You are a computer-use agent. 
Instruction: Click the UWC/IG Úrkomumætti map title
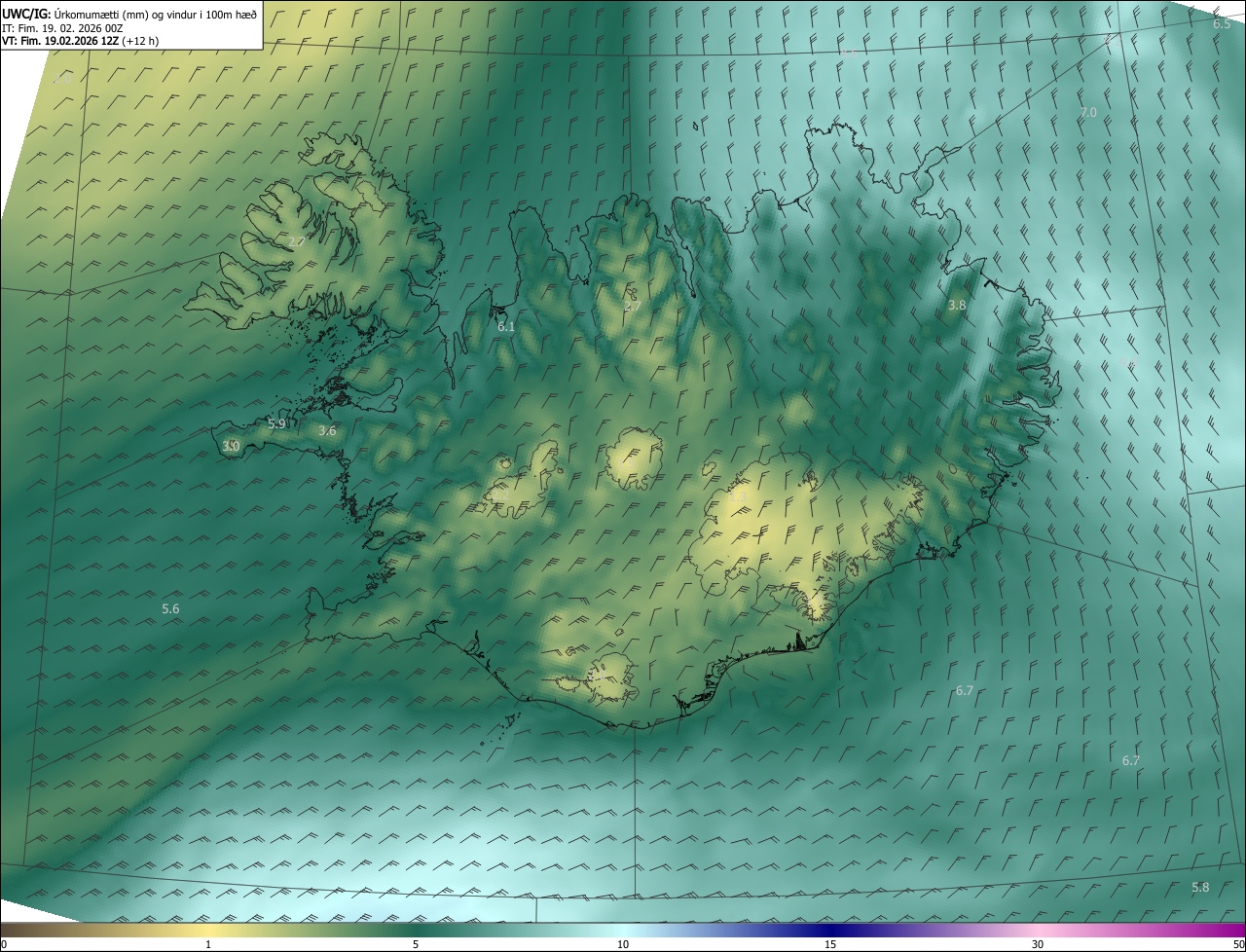pos(129,14)
